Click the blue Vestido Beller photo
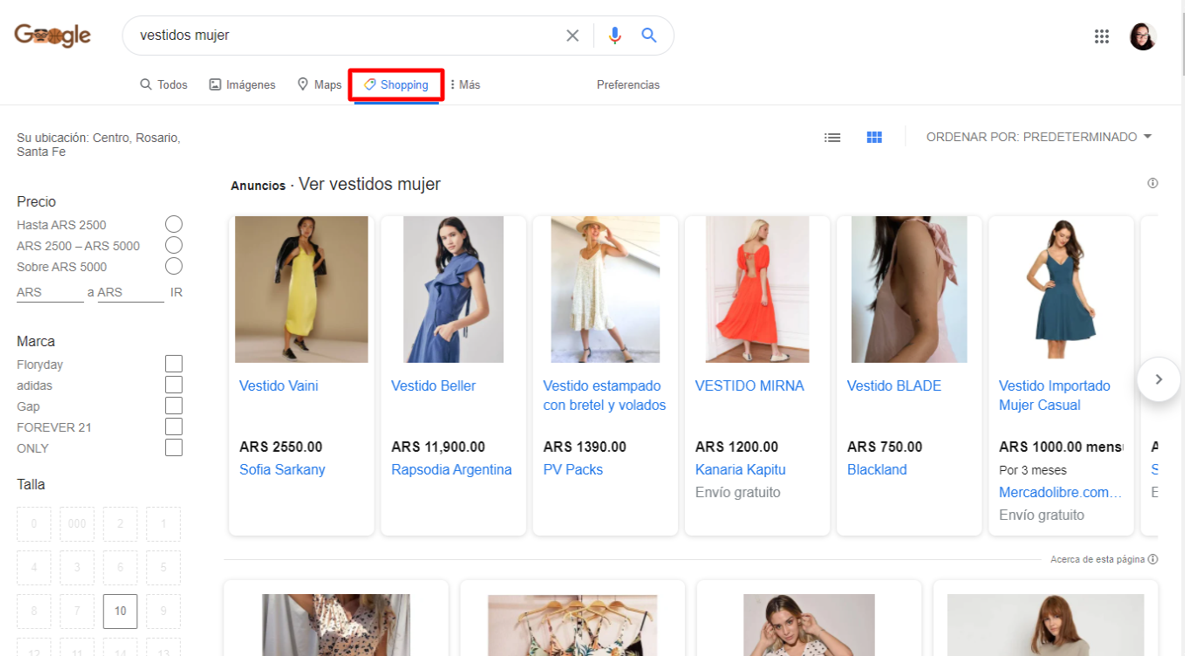This screenshot has width=1185, height=656. pyautogui.click(x=453, y=289)
